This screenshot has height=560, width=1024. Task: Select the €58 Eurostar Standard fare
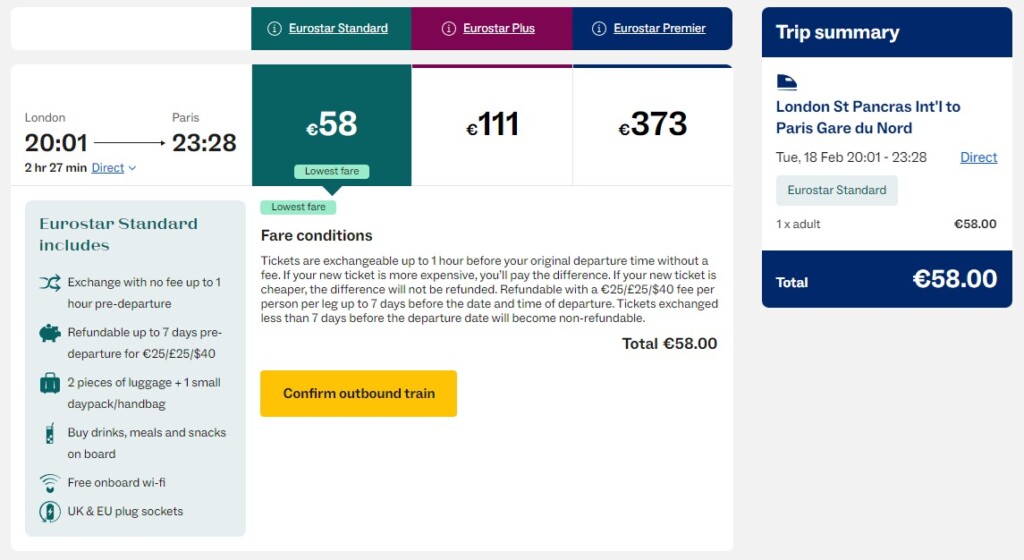(331, 125)
